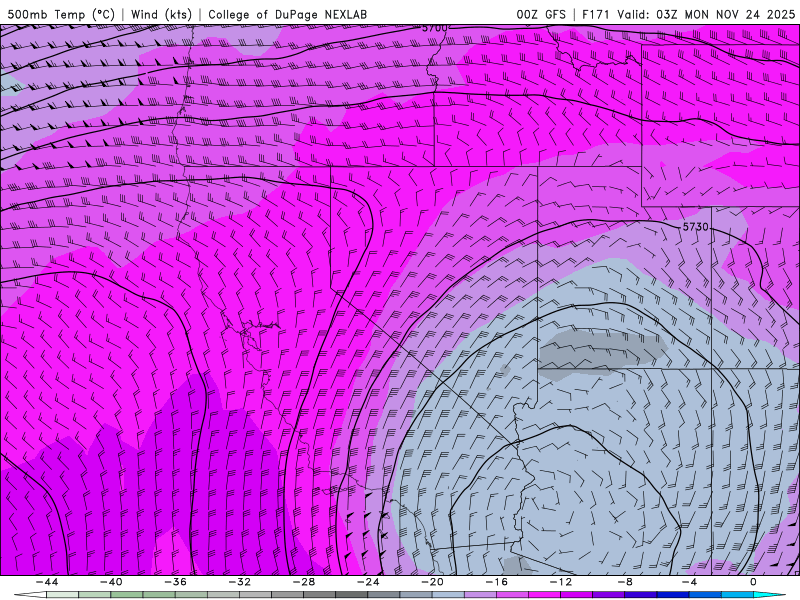Click the "Wind (kts)" header label
Screen dimensions: 800x600
tap(161, 14)
